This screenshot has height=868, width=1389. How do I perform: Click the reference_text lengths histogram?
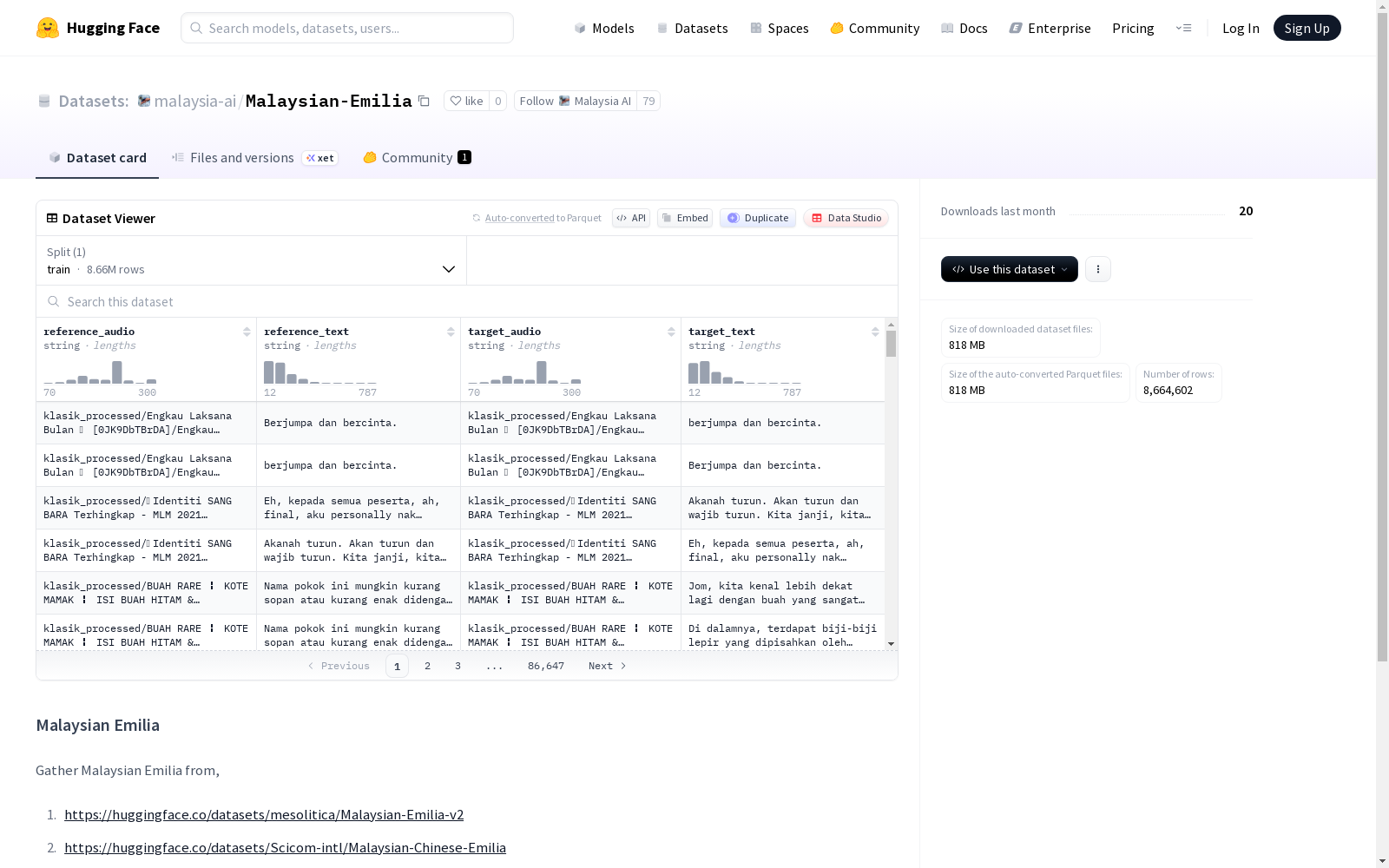pos(320,372)
